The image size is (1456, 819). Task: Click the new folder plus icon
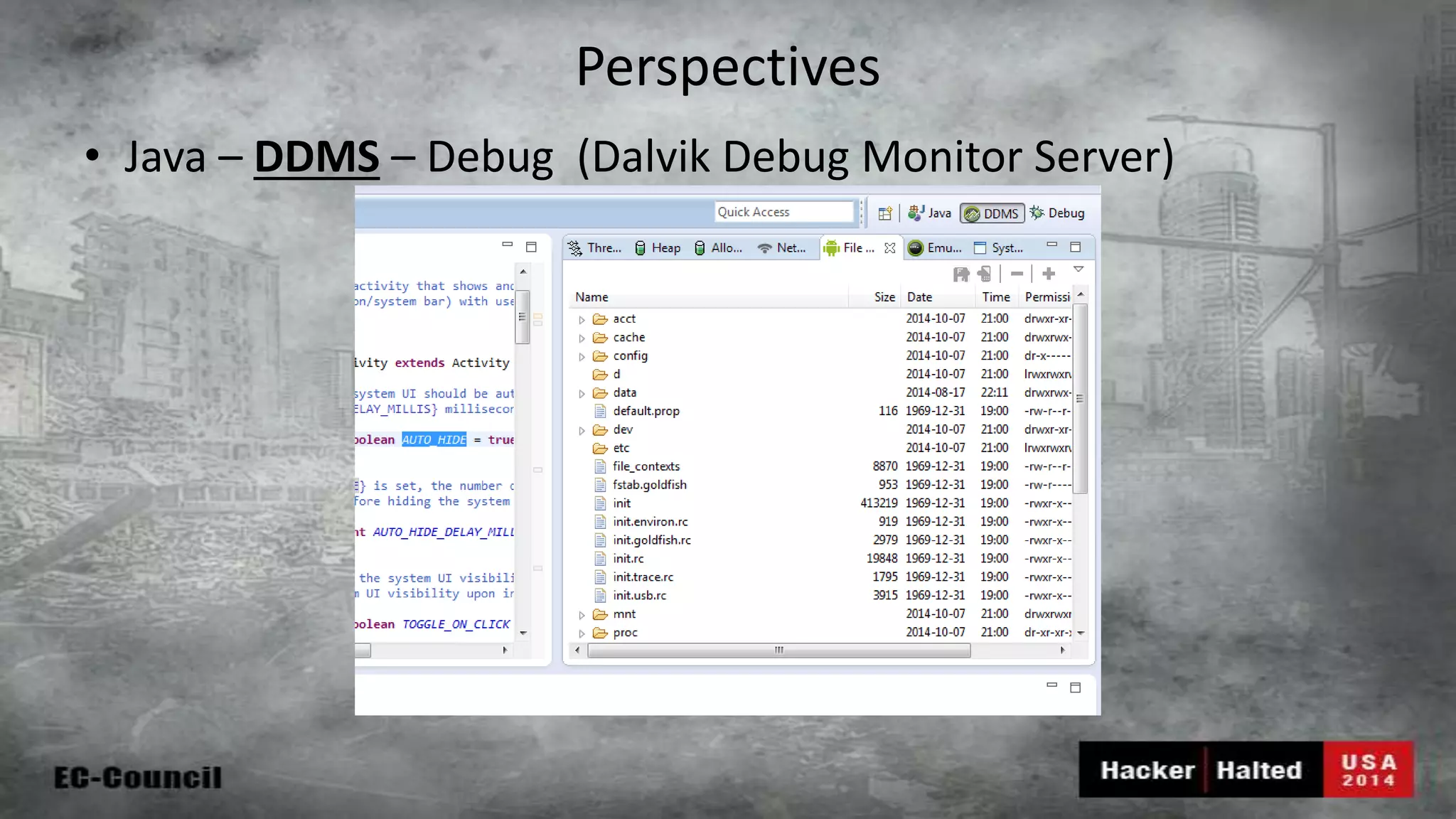tap(1049, 274)
